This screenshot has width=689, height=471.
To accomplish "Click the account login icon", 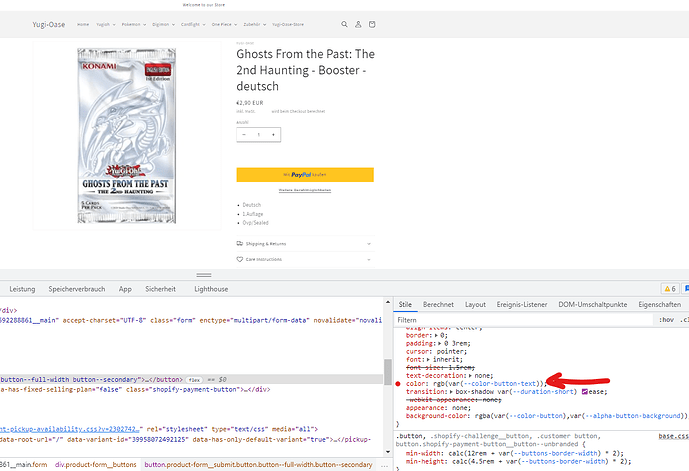I will pyautogui.click(x=359, y=24).
